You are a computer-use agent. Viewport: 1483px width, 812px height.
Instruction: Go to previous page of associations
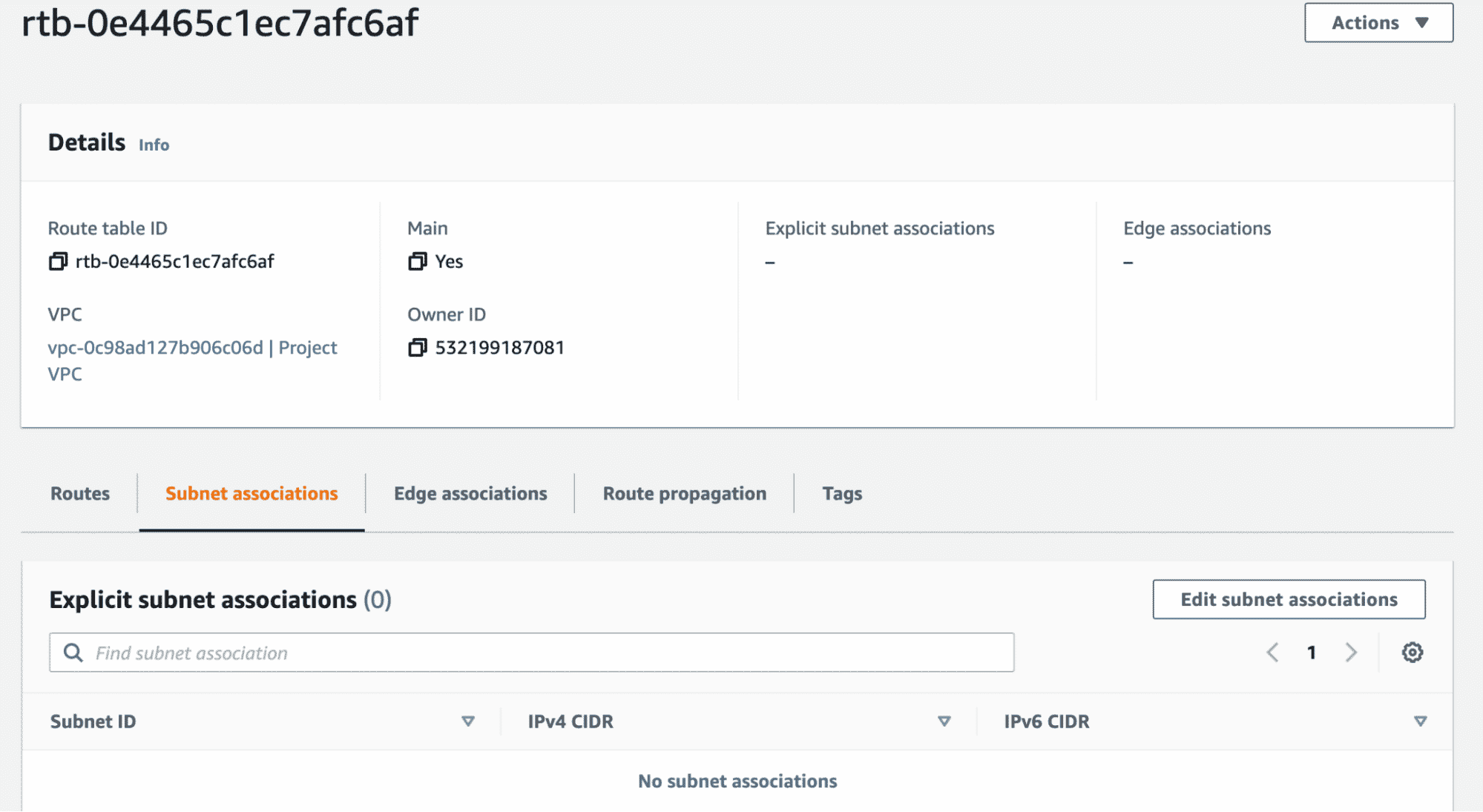point(1272,653)
